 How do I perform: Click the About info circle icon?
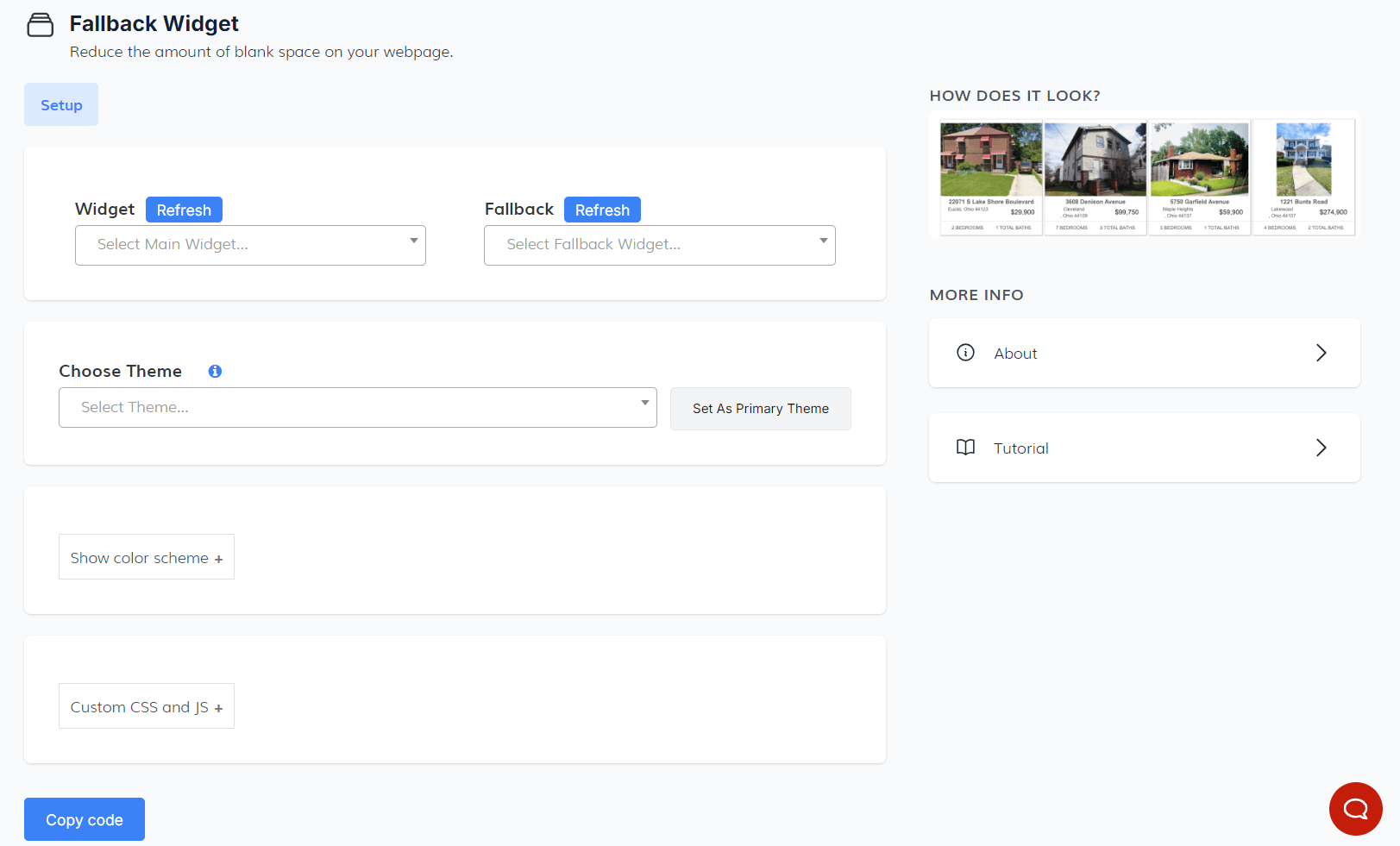[965, 353]
